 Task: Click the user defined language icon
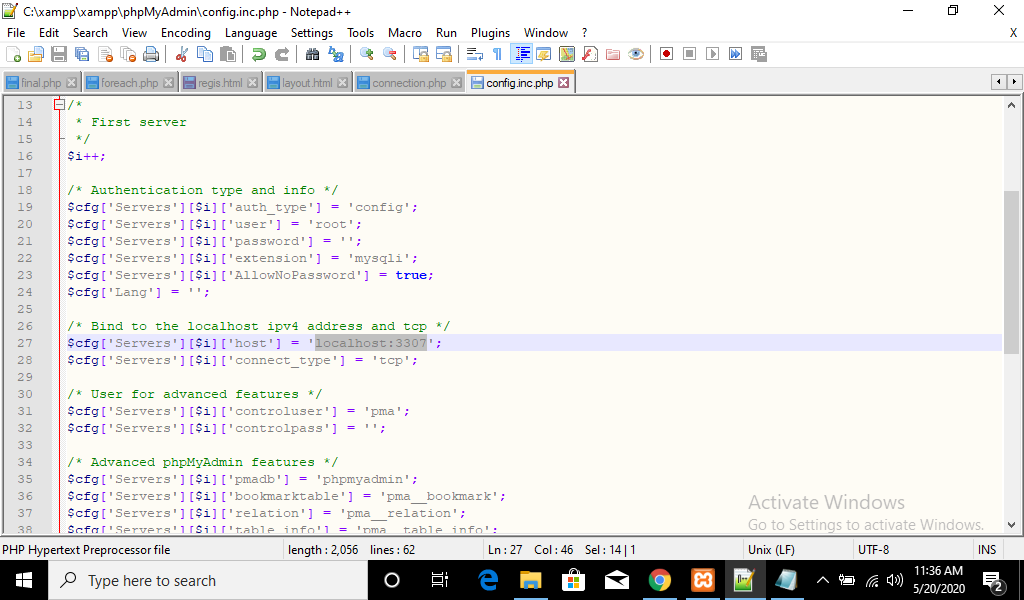tap(543, 54)
